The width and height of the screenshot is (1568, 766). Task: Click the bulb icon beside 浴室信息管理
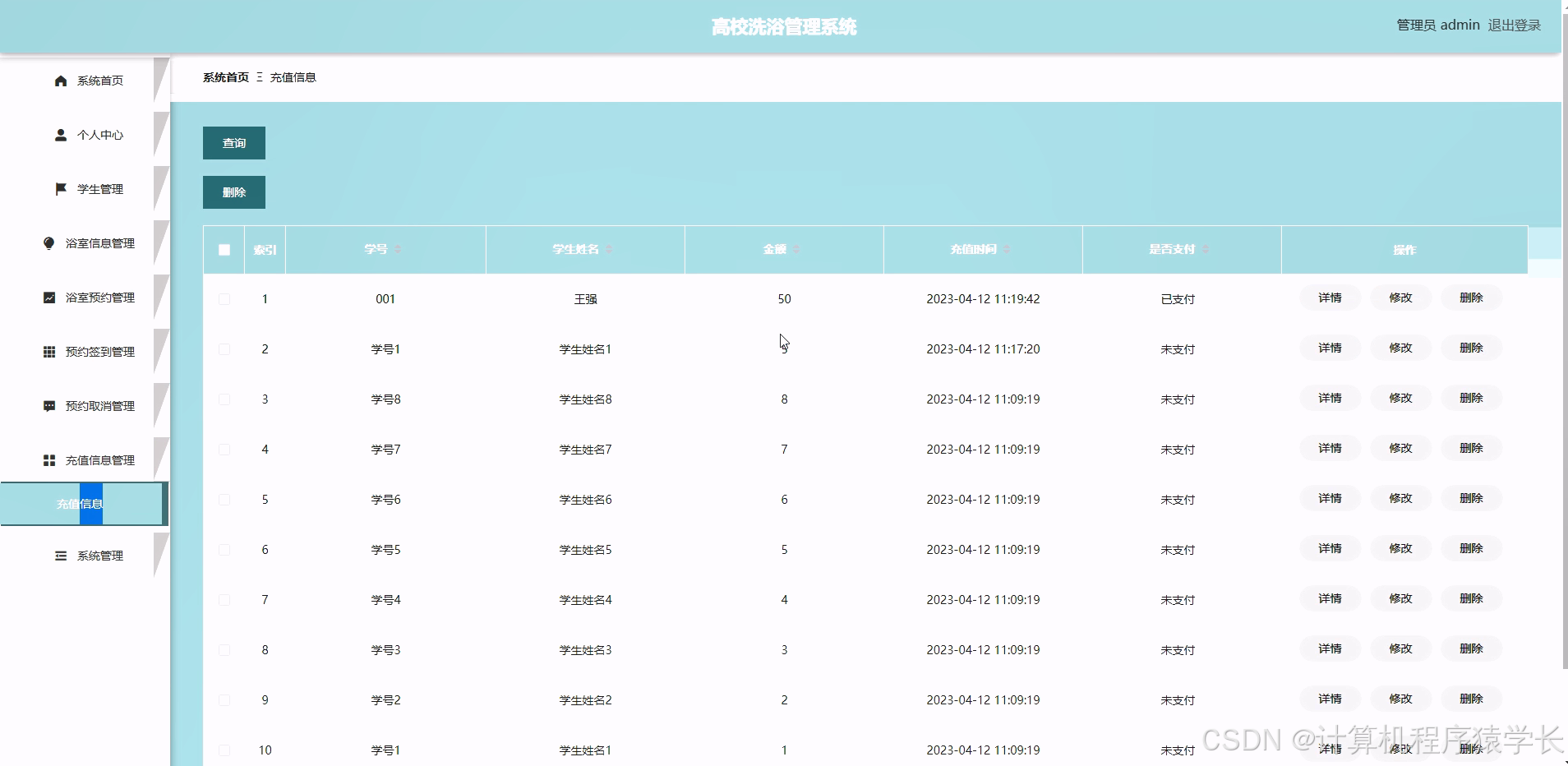(49, 243)
